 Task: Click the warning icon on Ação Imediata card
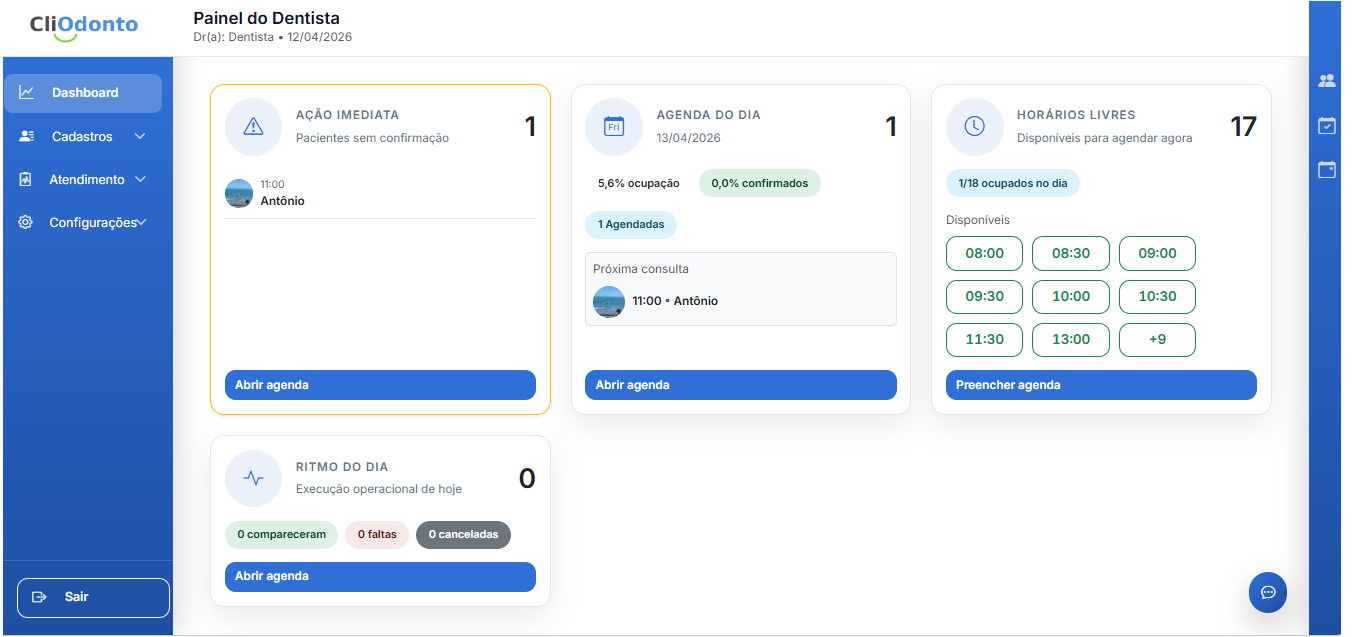coord(253,127)
